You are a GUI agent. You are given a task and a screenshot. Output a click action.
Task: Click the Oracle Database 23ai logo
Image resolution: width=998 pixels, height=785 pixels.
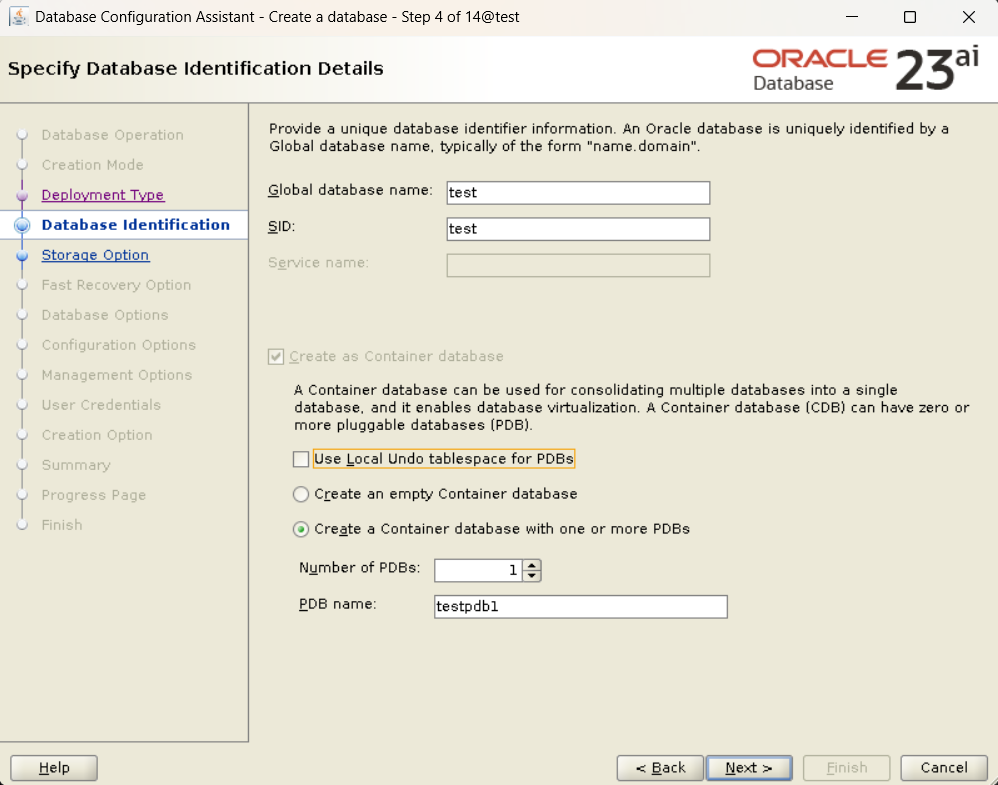(x=866, y=69)
